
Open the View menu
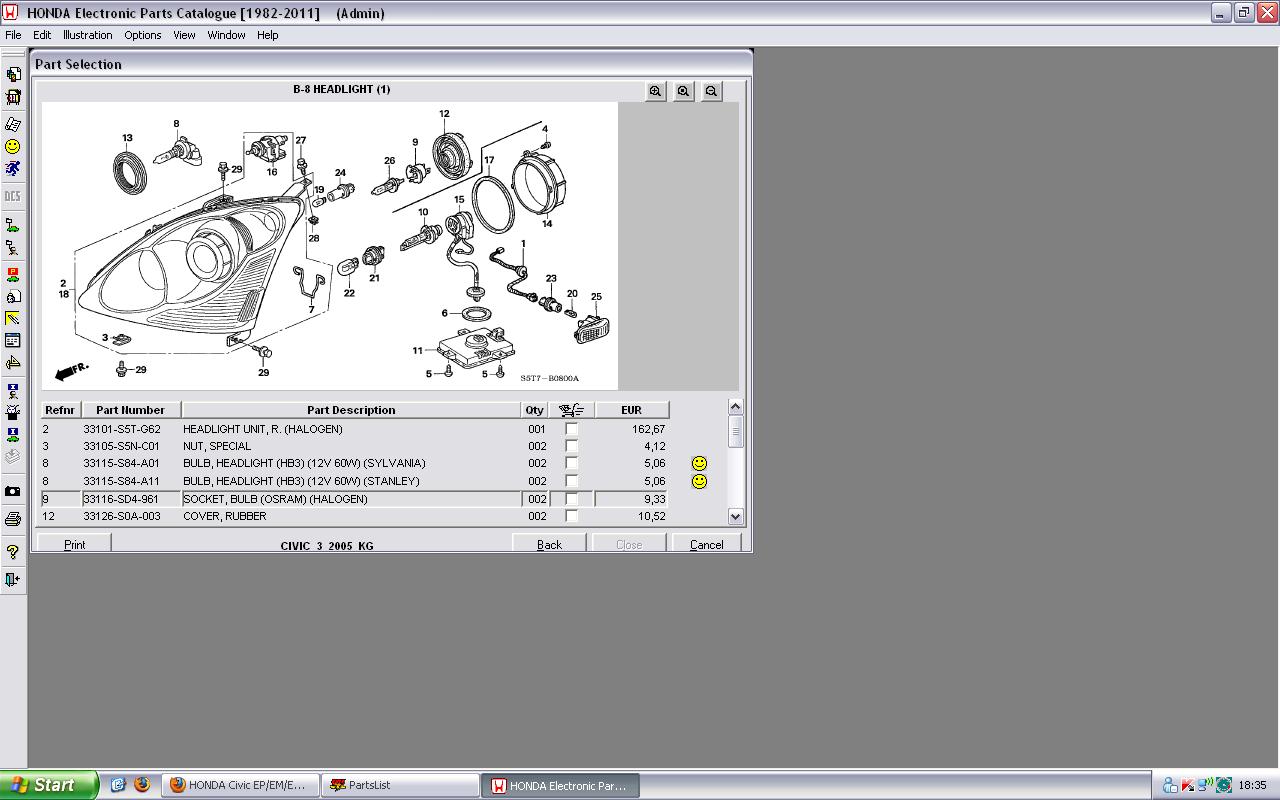tap(184, 35)
